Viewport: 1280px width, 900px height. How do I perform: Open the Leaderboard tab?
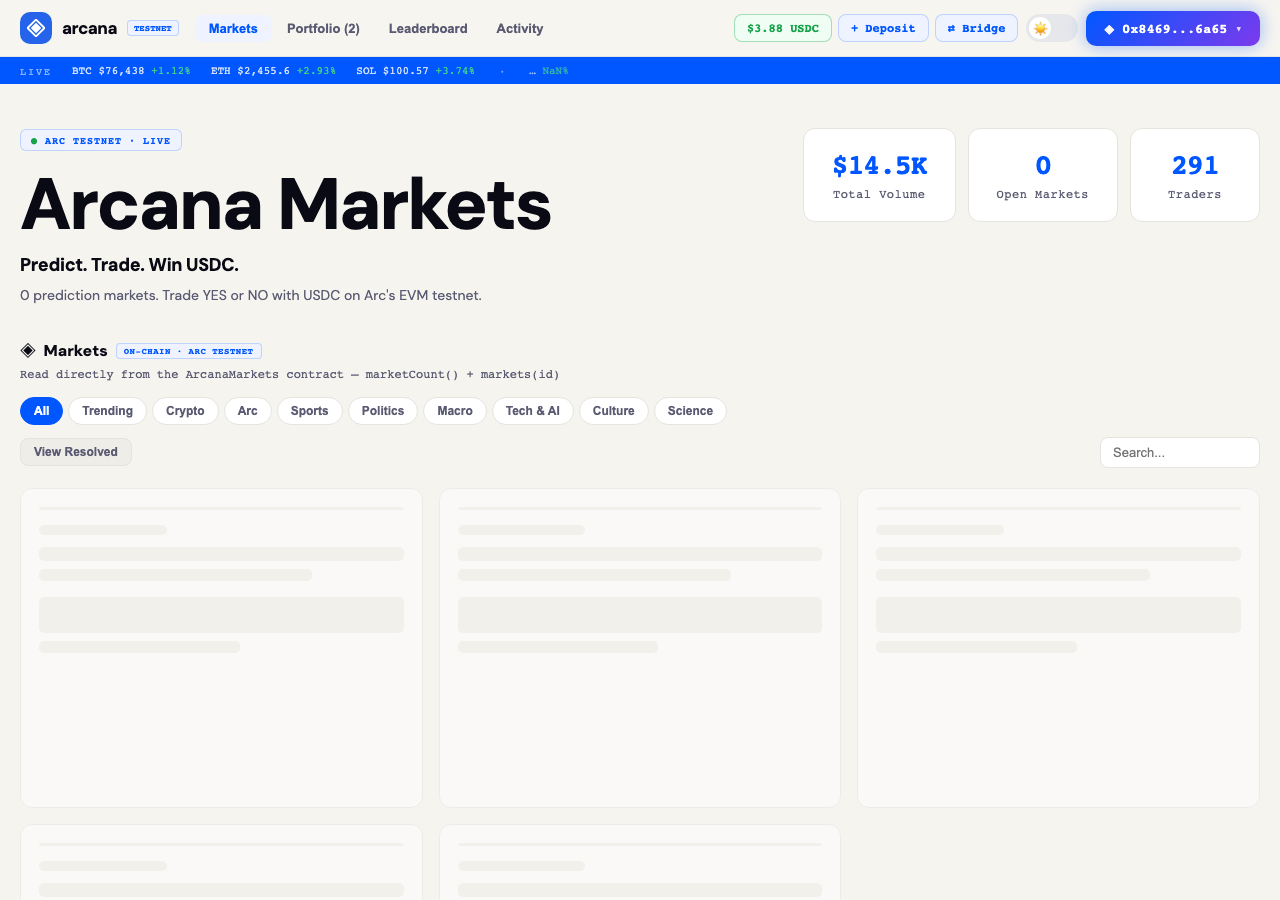428,28
